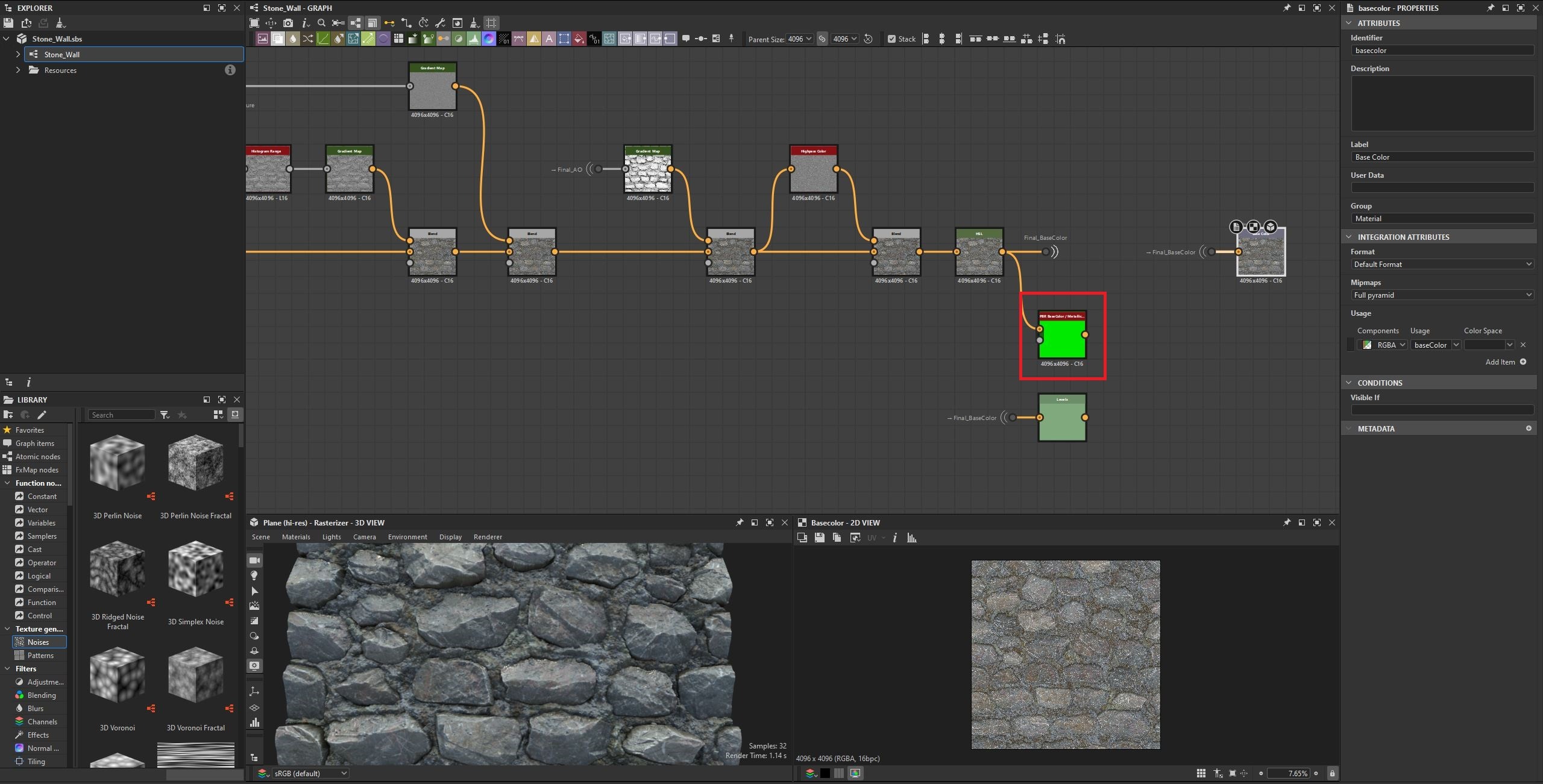
Task: Save the package using Explorer save icon
Action: [x=8, y=23]
